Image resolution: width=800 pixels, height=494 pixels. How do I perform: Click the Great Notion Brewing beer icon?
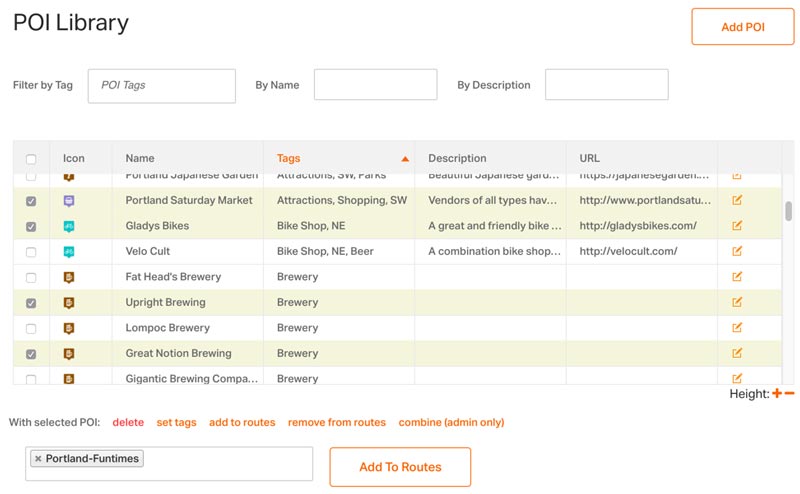coord(69,354)
